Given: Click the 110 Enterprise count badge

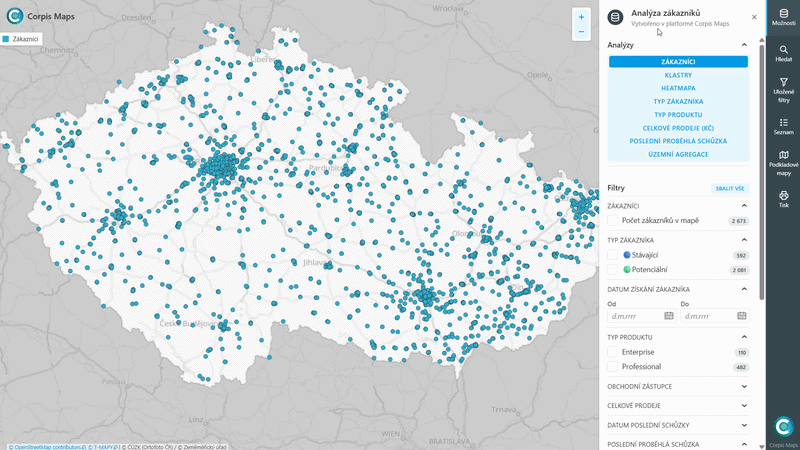Looking at the screenshot, I should coord(742,353).
